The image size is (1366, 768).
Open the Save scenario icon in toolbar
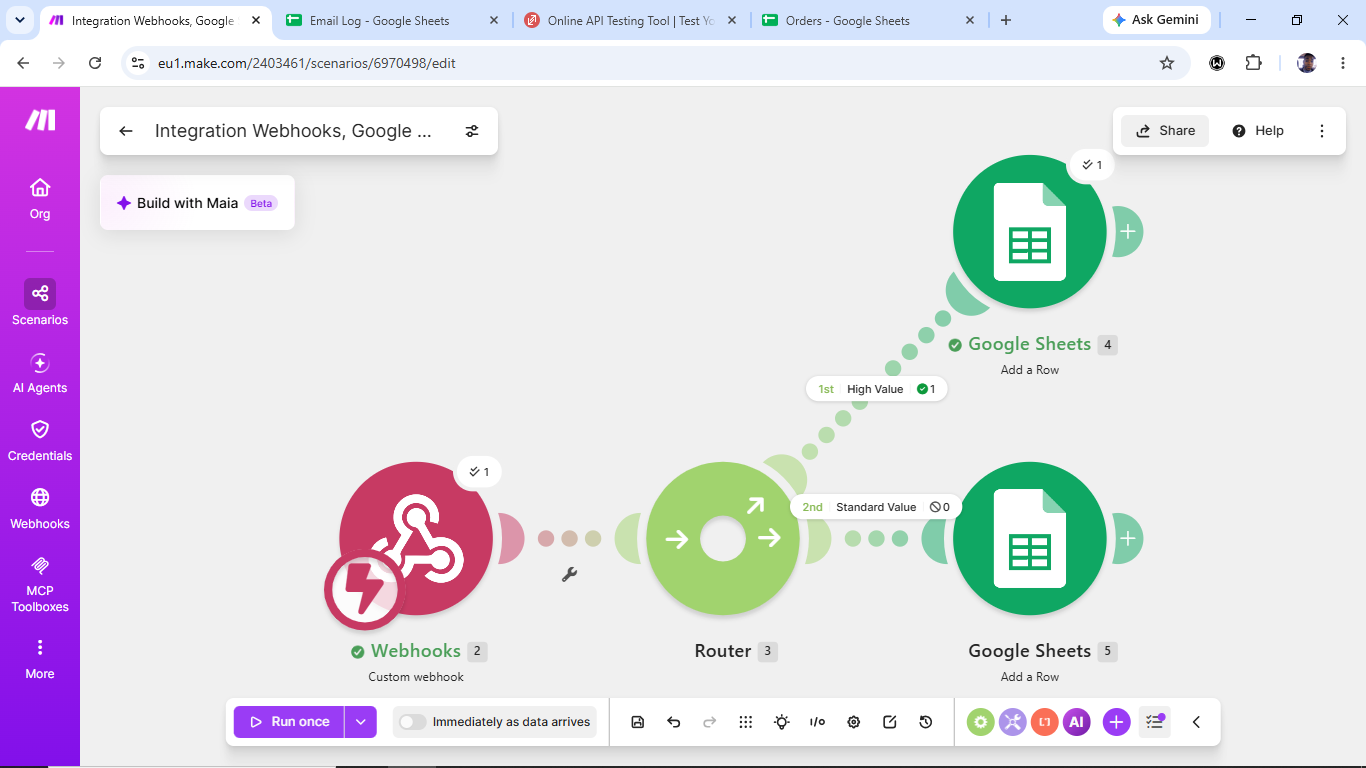[x=638, y=722]
